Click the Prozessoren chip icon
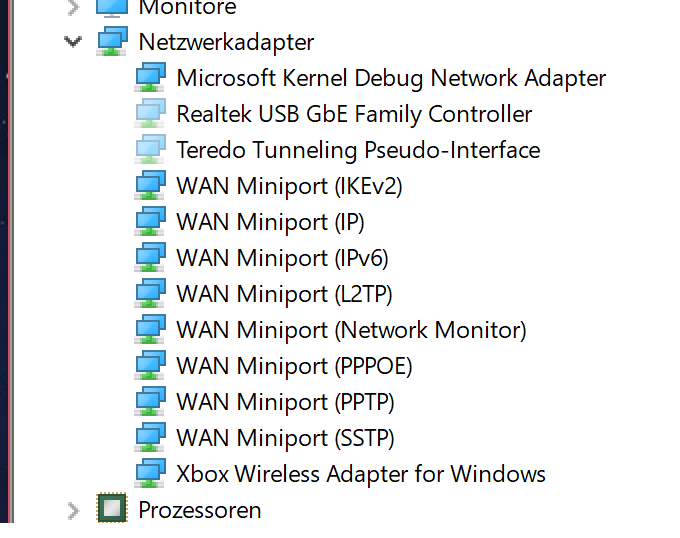This screenshot has width=680, height=538. click(112, 507)
